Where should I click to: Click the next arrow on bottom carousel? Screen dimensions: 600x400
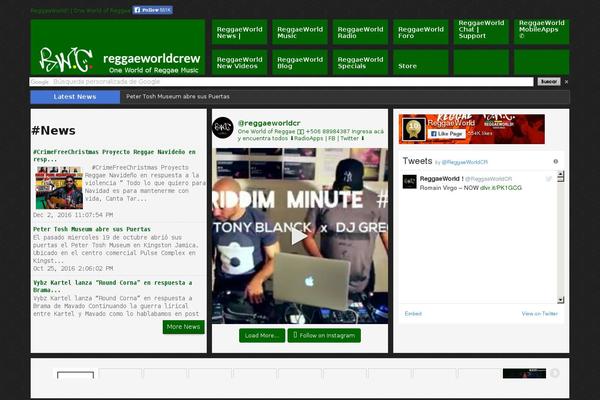(556, 374)
